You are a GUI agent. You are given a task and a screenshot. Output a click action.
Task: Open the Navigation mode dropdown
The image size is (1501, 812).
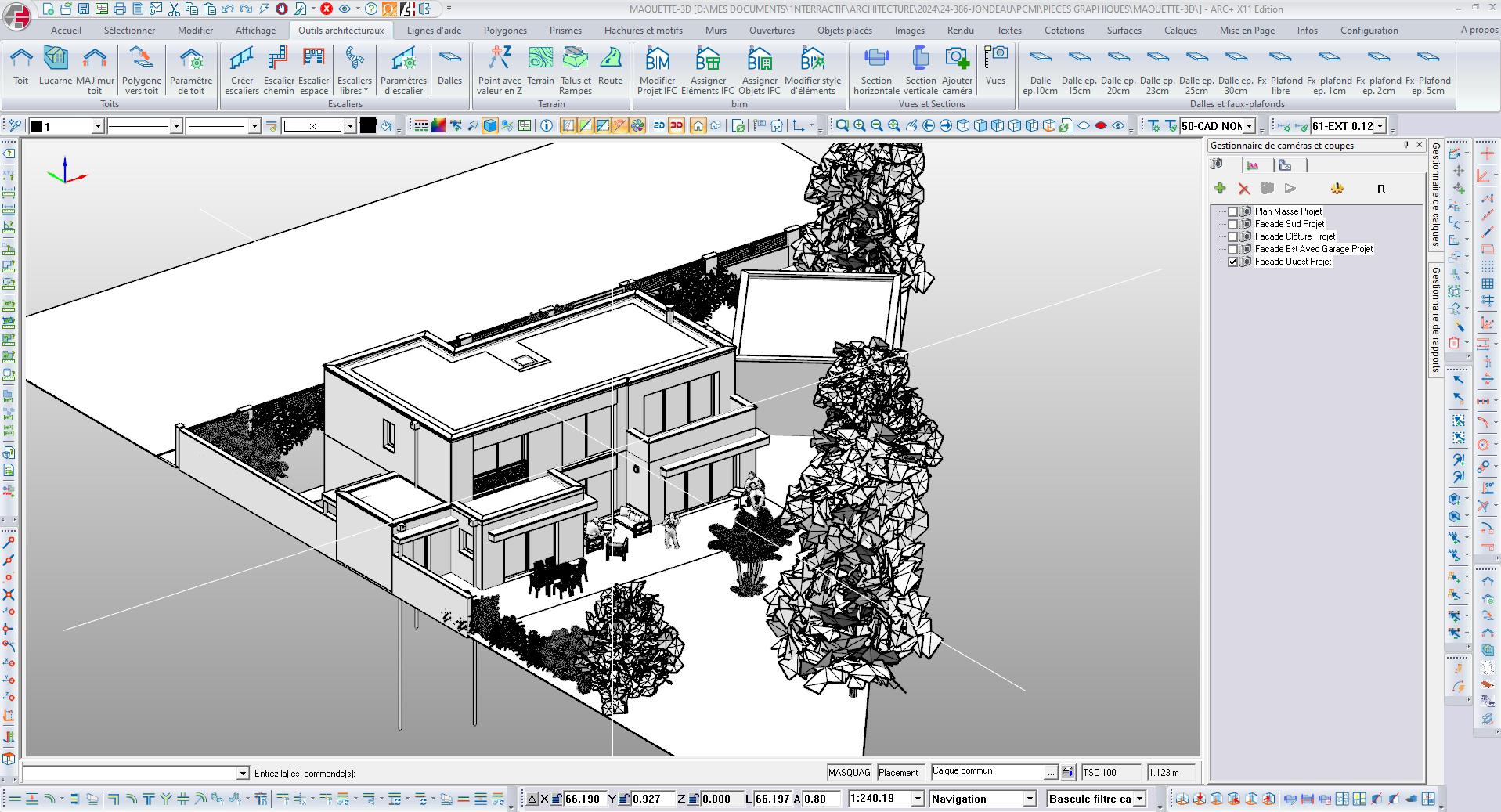(x=1030, y=799)
